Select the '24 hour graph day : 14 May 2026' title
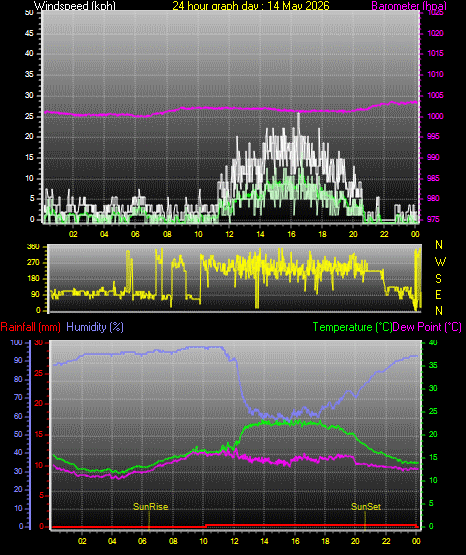The width and height of the screenshot is (466, 555). click(251, 6)
